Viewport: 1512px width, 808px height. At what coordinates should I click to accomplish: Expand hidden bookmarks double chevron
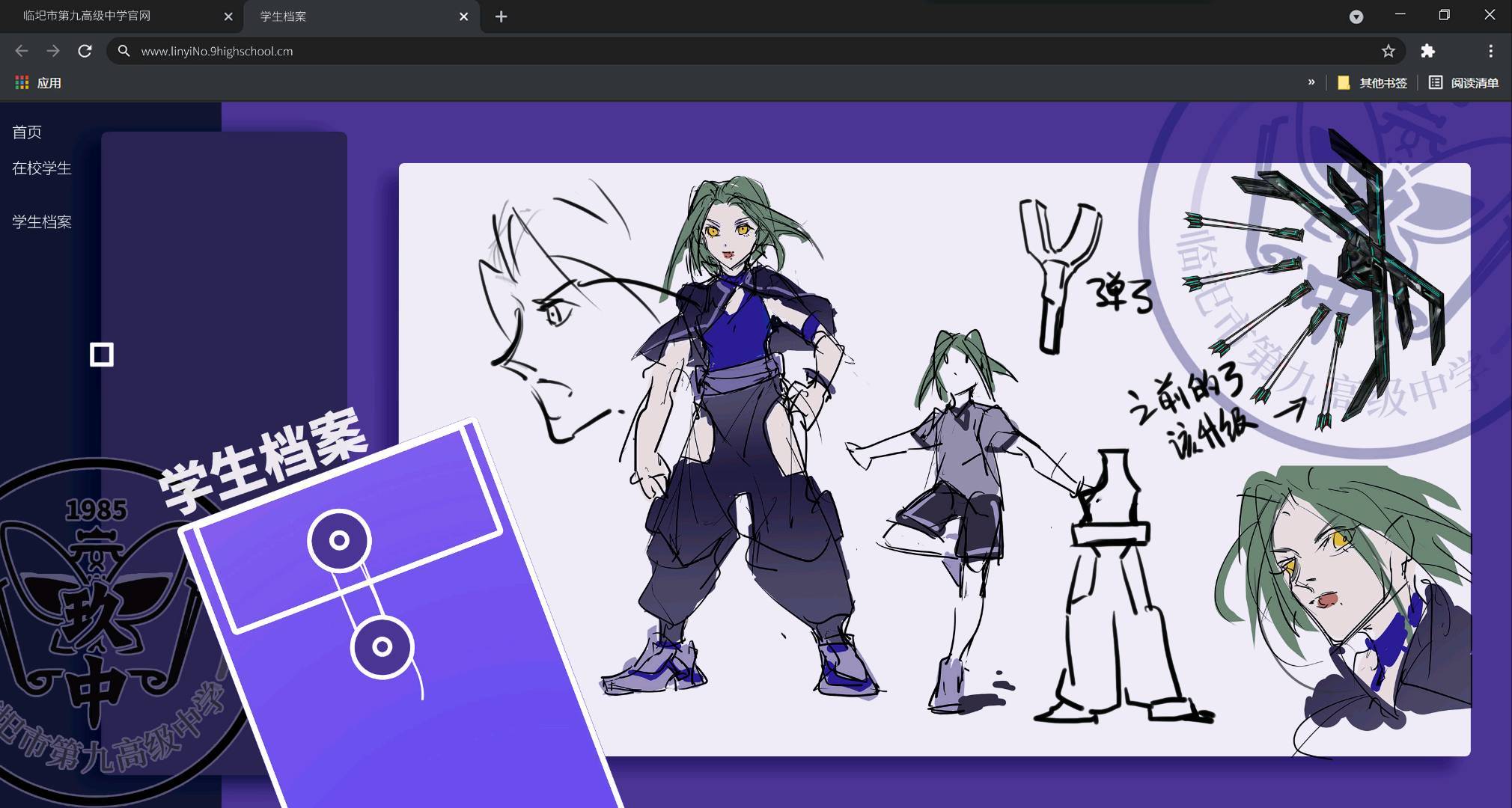(x=1311, y=82)
